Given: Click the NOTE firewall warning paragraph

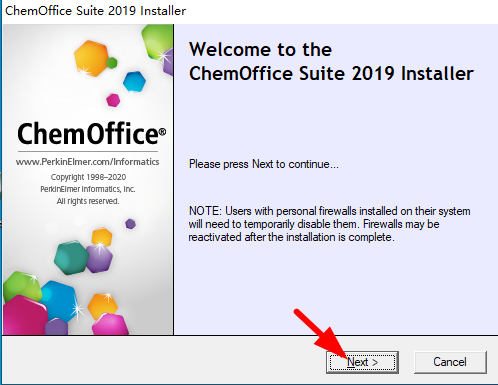Looking at the screenshot, I should 329,224.
